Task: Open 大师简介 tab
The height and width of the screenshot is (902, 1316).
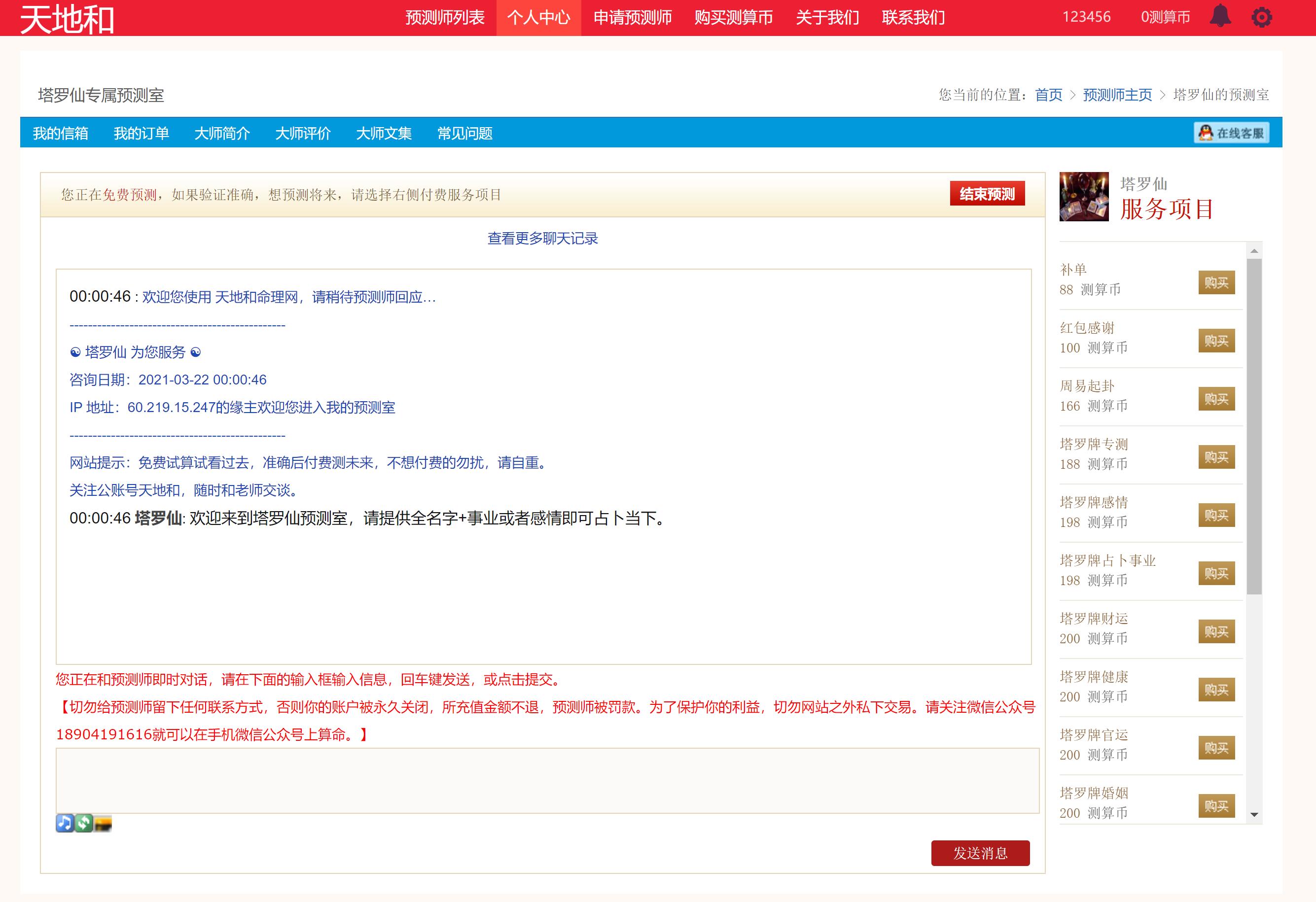Action: (x=222, y=133)
